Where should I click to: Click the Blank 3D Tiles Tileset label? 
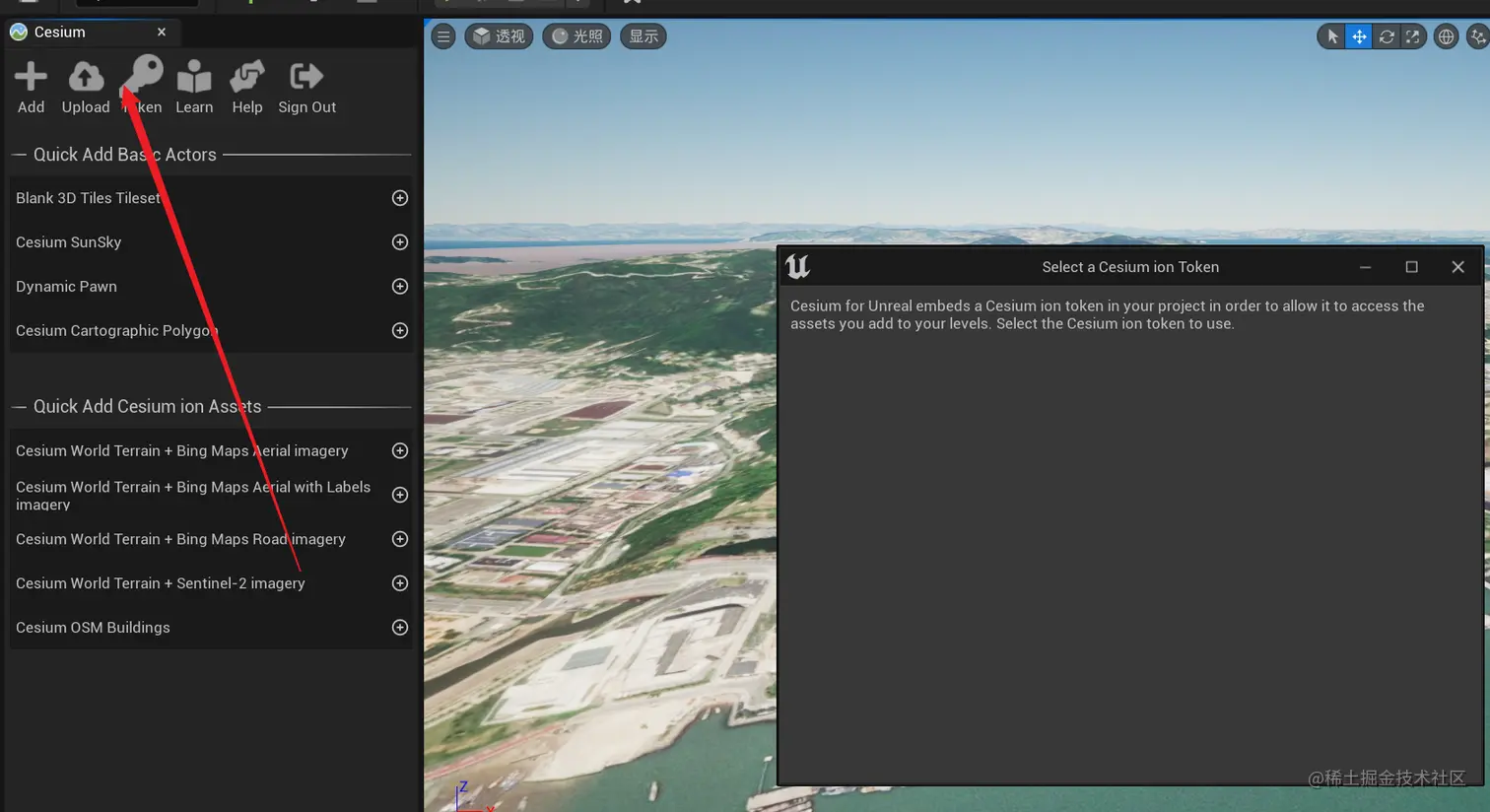click(88, 198)
